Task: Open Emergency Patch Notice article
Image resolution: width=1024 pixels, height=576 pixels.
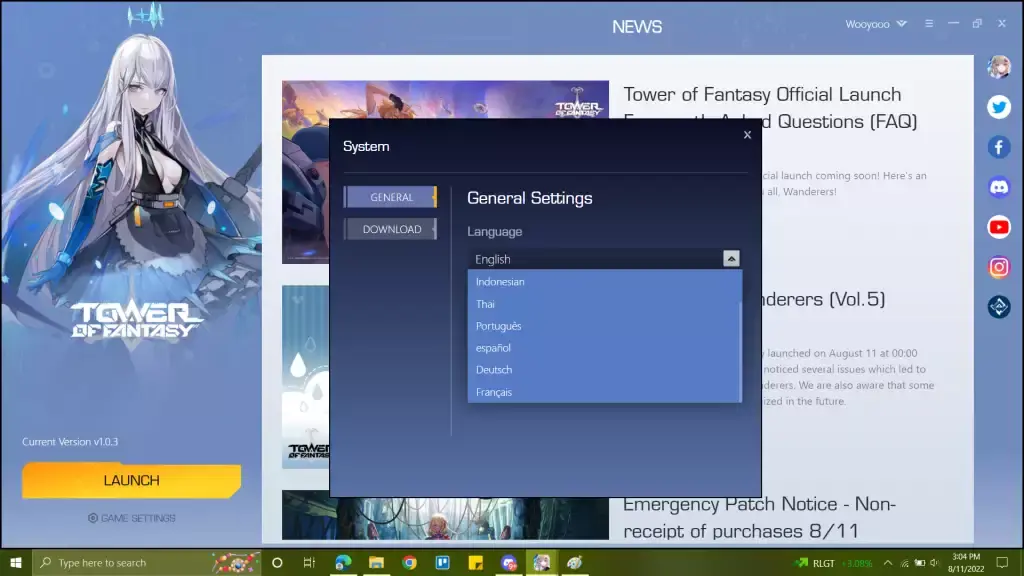Action: pos(759,517)
